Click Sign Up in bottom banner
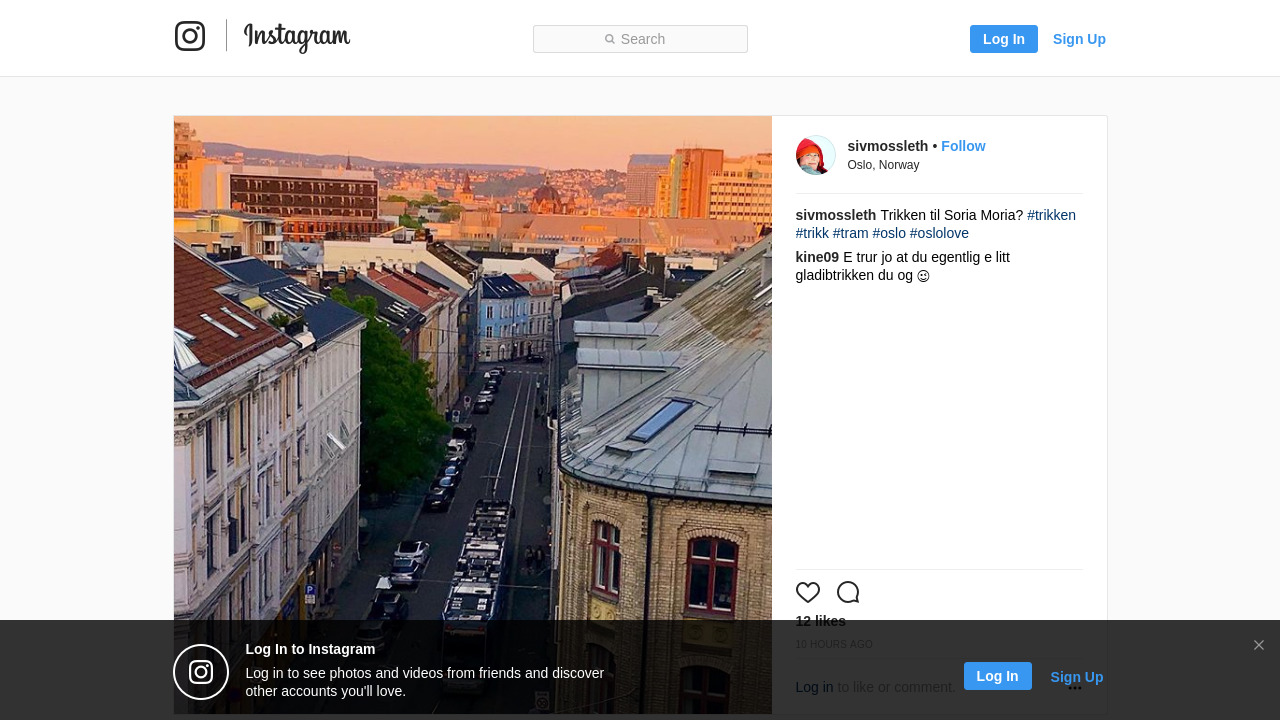This screenshot has width=1280, height=720. [x=1076, y=677]
